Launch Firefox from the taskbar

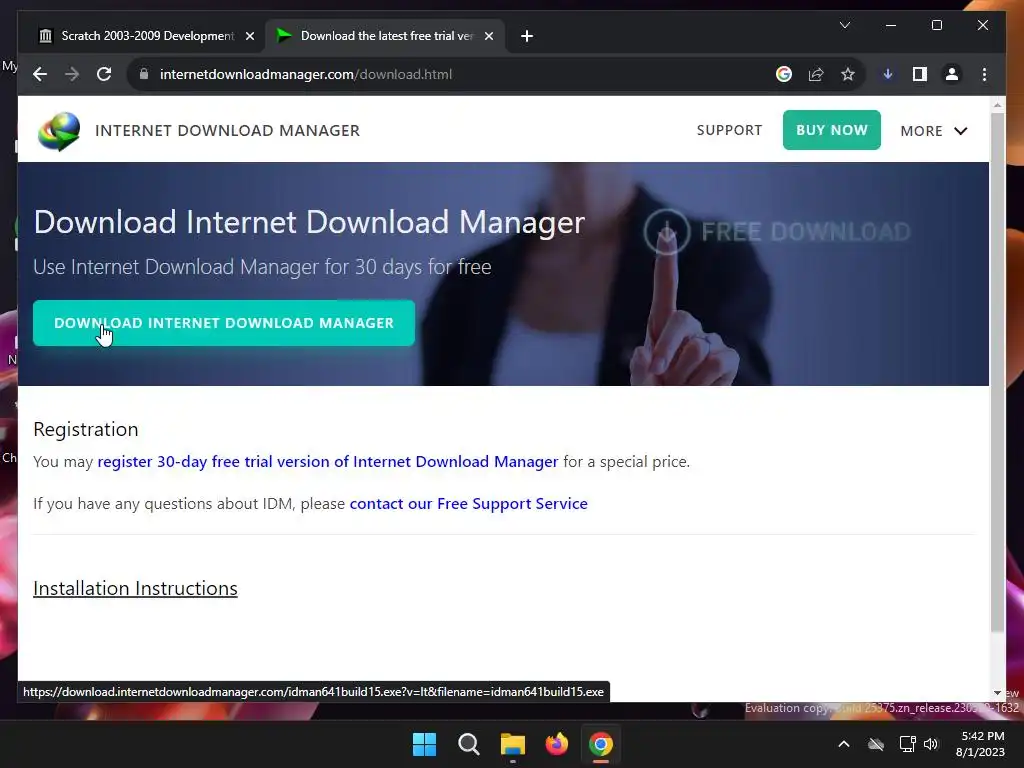coord(556,744)
